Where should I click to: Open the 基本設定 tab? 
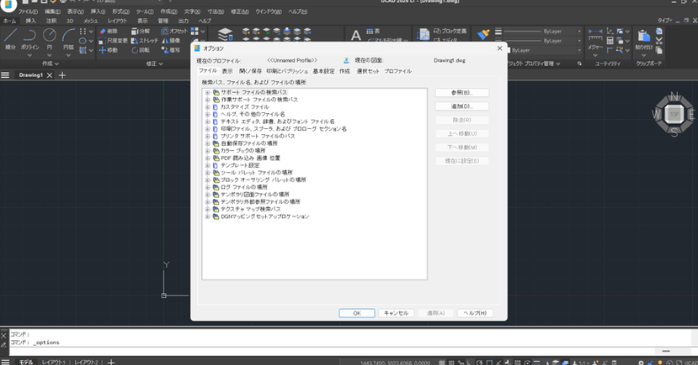(324, 71)
